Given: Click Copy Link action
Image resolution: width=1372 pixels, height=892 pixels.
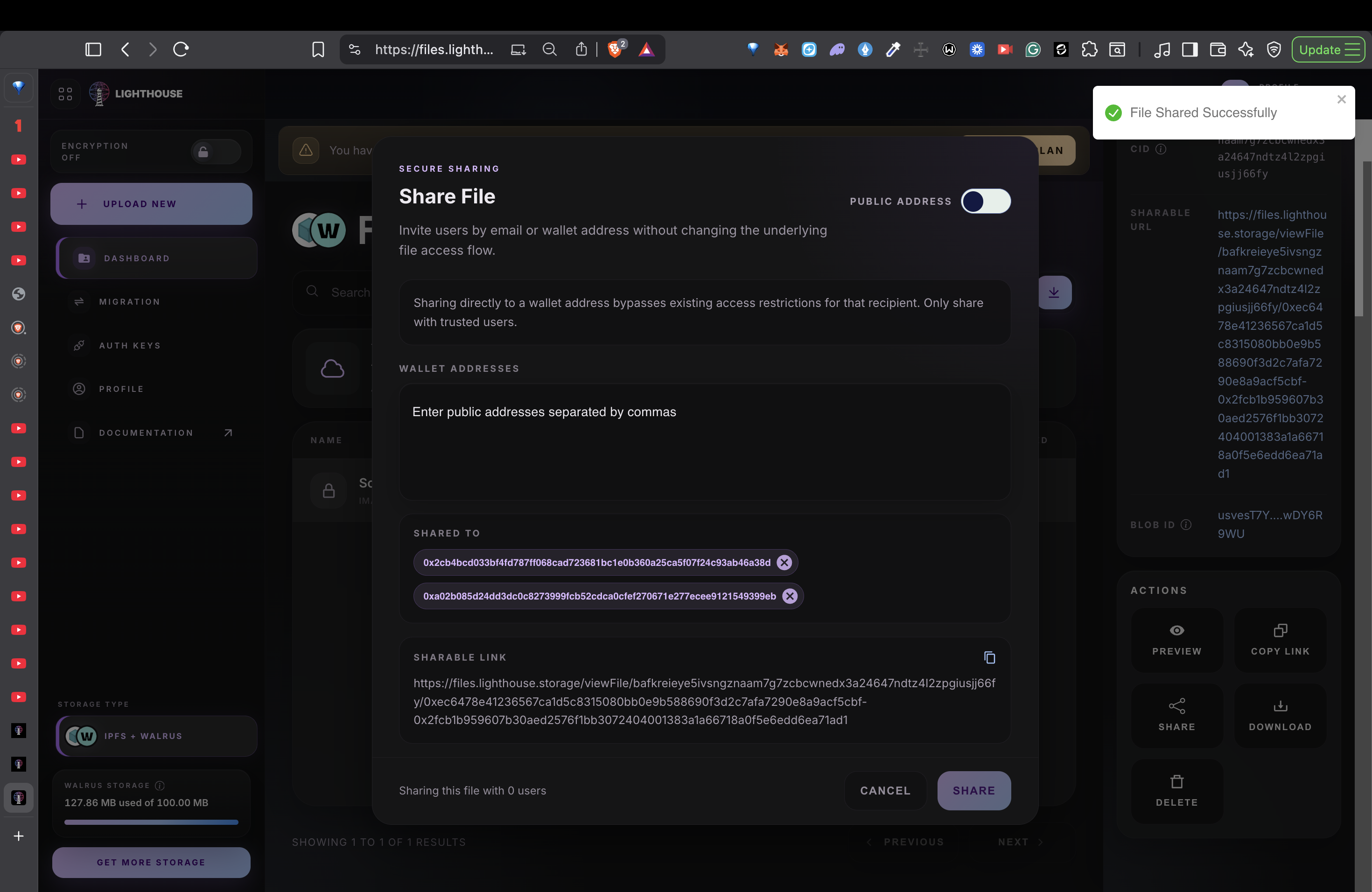Looking at the screenshot, I should click(1280, 640).
